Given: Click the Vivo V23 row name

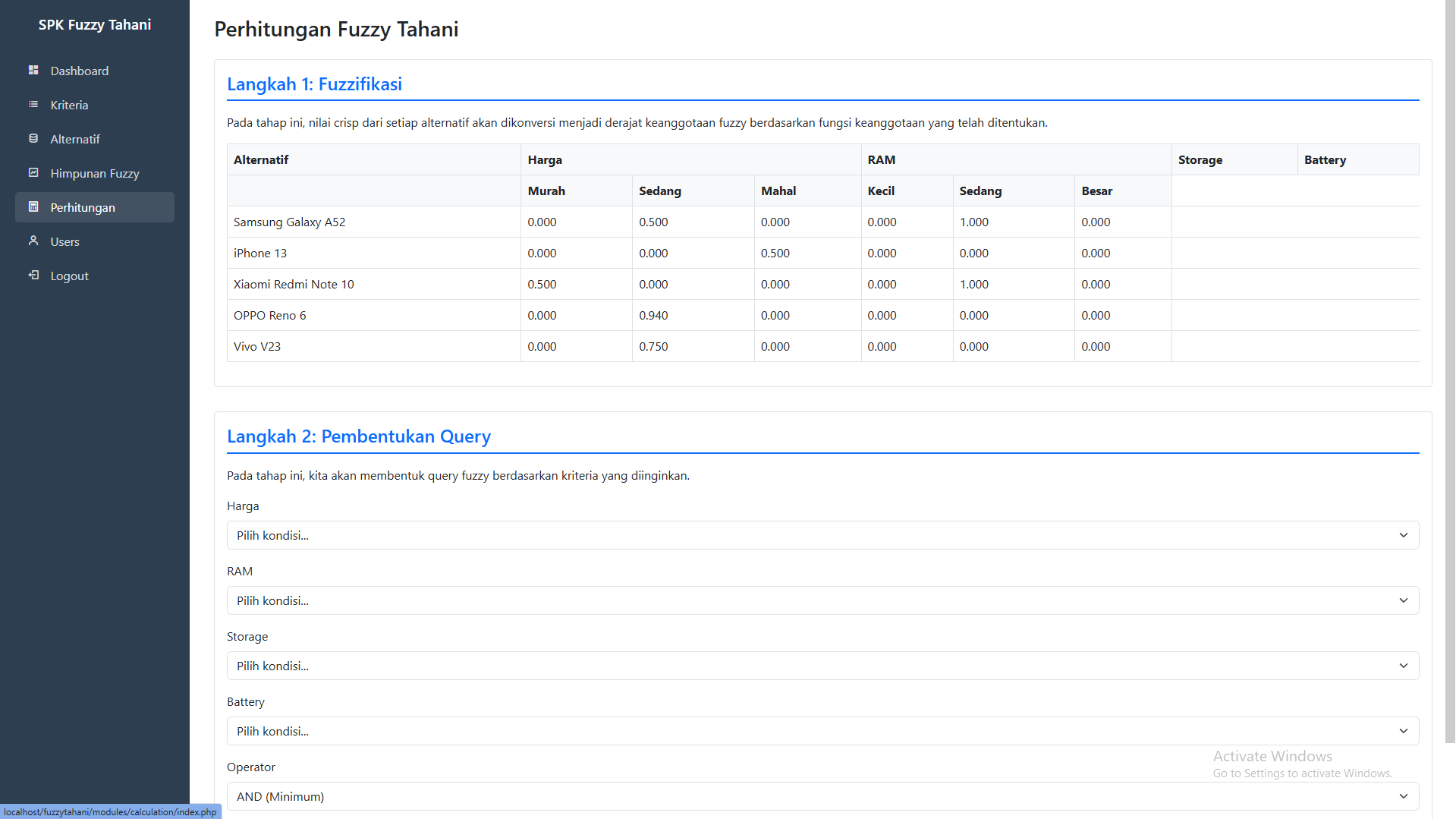Looking at the screenshot, I should tap(257, 346).
